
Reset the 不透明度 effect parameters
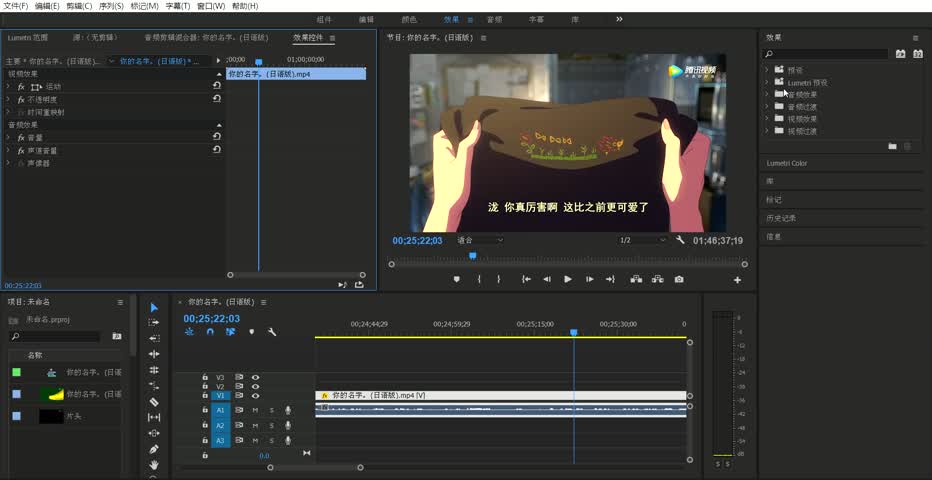217,99
